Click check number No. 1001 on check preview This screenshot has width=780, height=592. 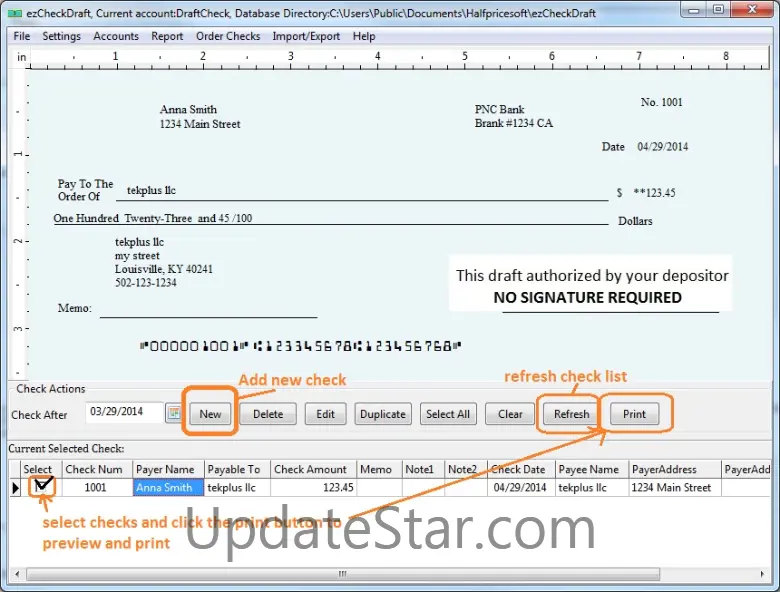pyautogui.click(x=661, y=102)
